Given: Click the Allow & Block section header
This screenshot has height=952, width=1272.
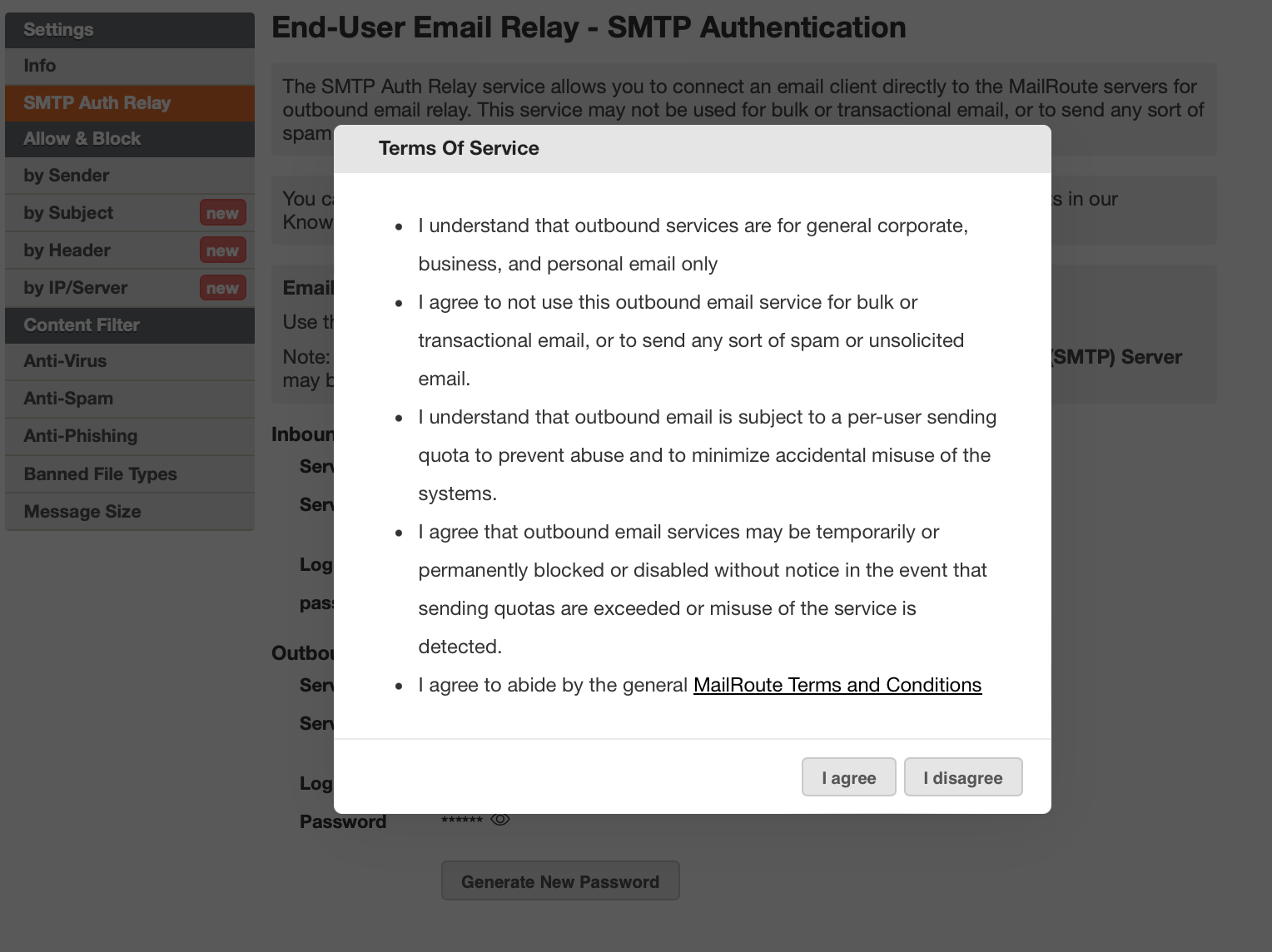Looking at the screenshot, I should [130, 139].
